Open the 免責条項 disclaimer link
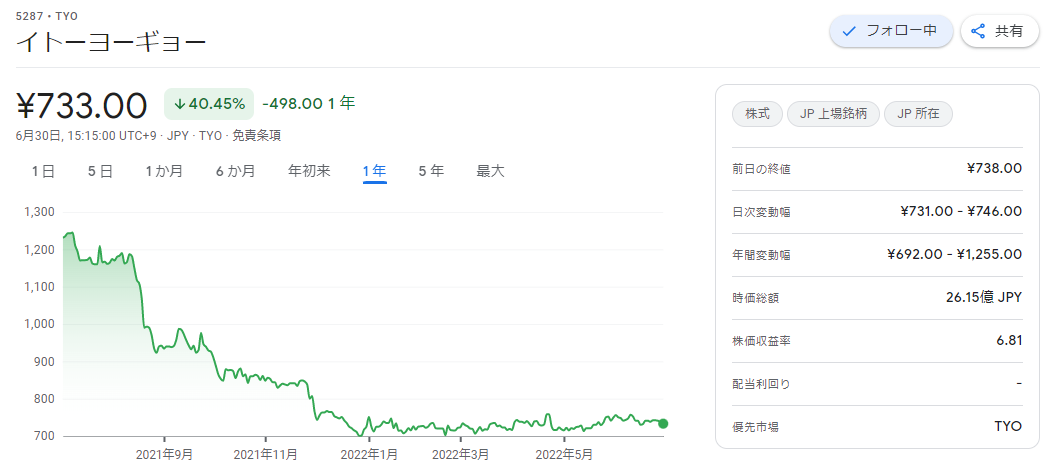Viewport: 1050px width, 465px height. coord(256,136)
